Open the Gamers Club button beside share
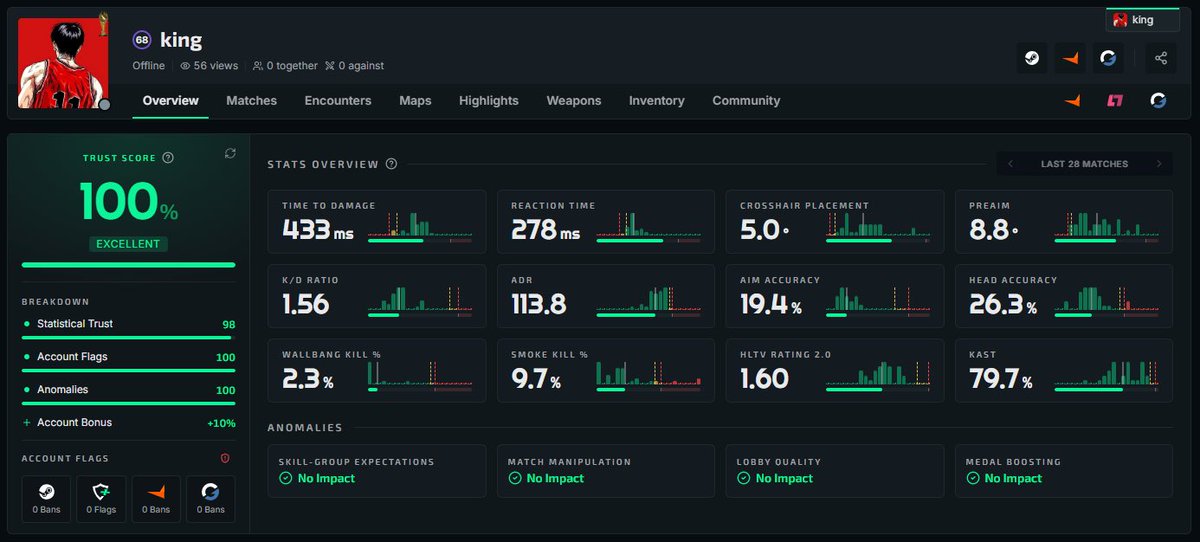 (x=1108, y=58)
